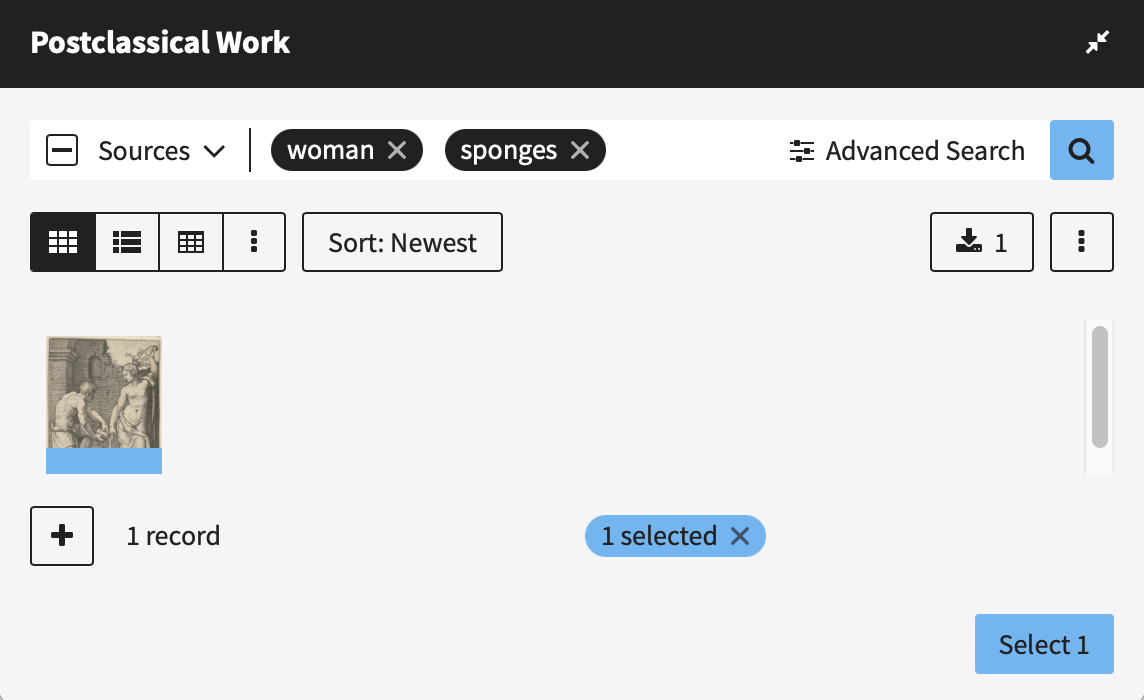This screenshot has width=1144, height=700.
Task: Remove the 'sponges' search tag
Action: (x=580, y=151)
